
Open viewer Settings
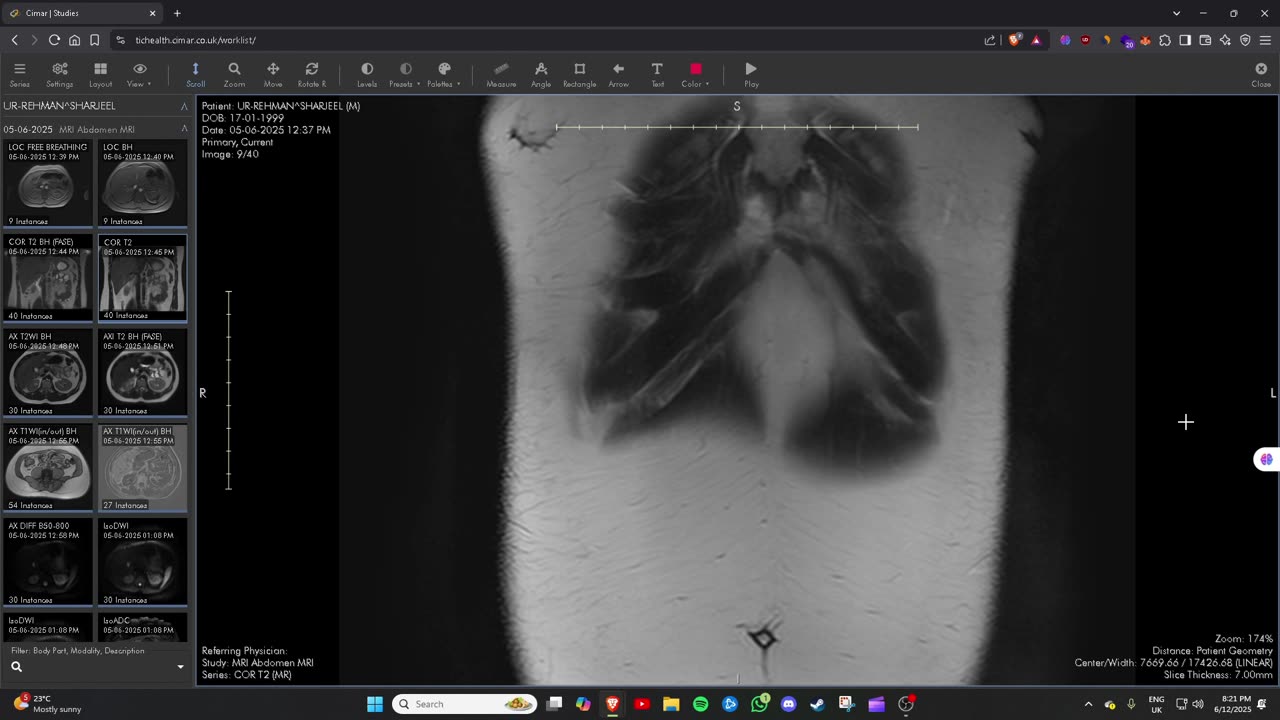click(60, 75)
